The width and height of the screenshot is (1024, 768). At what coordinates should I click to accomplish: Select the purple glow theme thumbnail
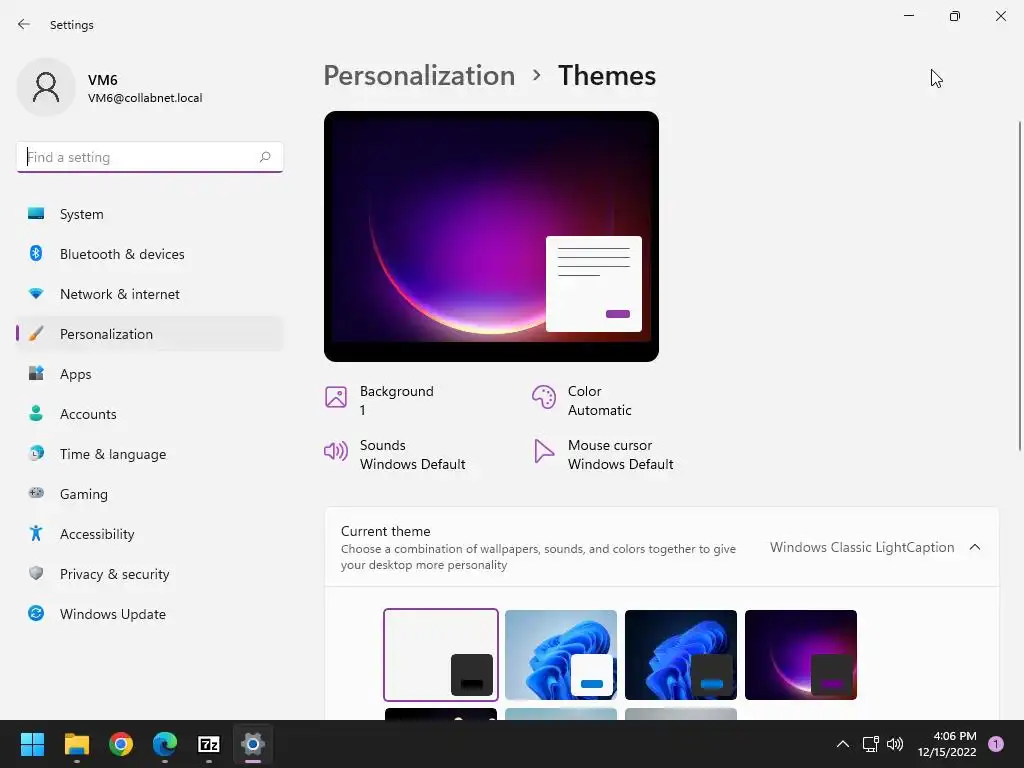point(801,654)
